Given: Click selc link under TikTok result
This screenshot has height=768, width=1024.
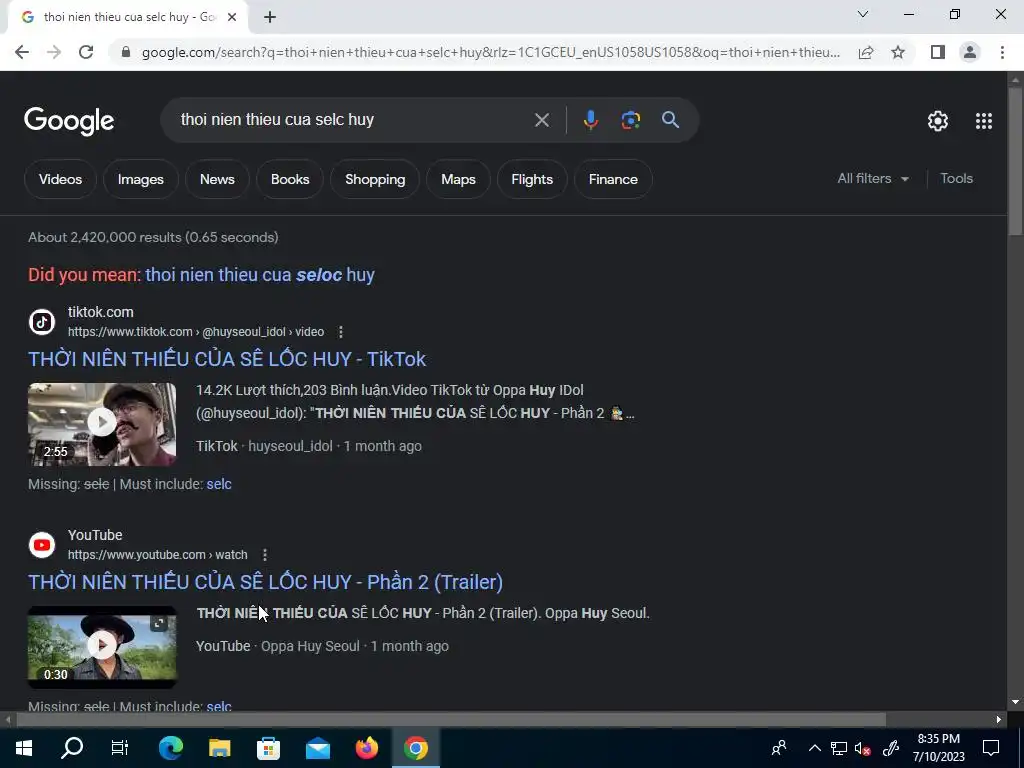Looking at the screenshot, I should (x=219, y=485).
